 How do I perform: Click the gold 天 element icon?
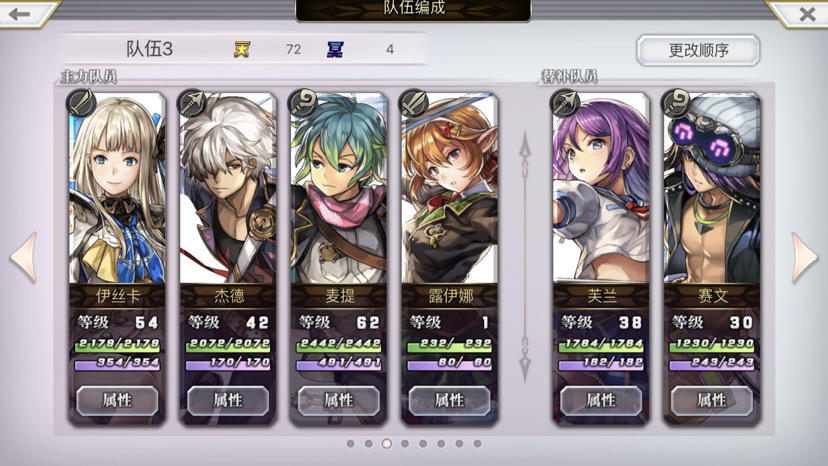click(x=242, y=49)
